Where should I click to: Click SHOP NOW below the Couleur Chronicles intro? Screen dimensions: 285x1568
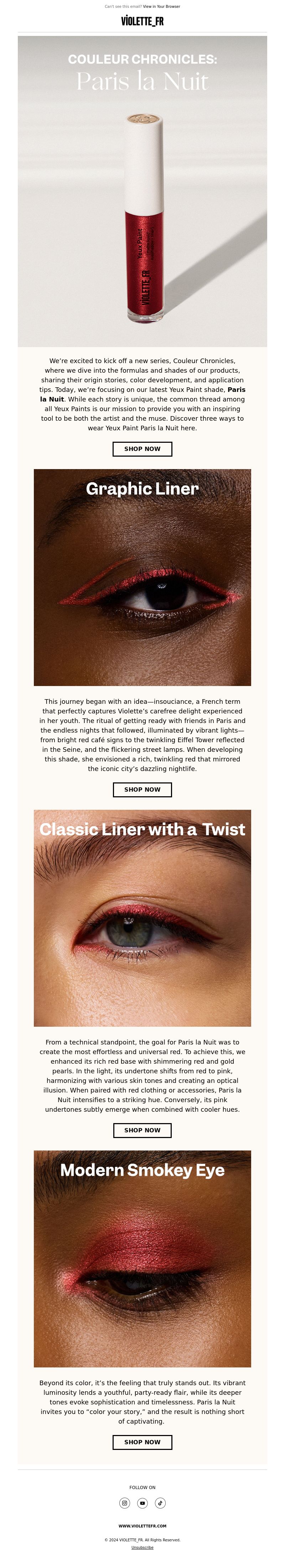(142, 448)
